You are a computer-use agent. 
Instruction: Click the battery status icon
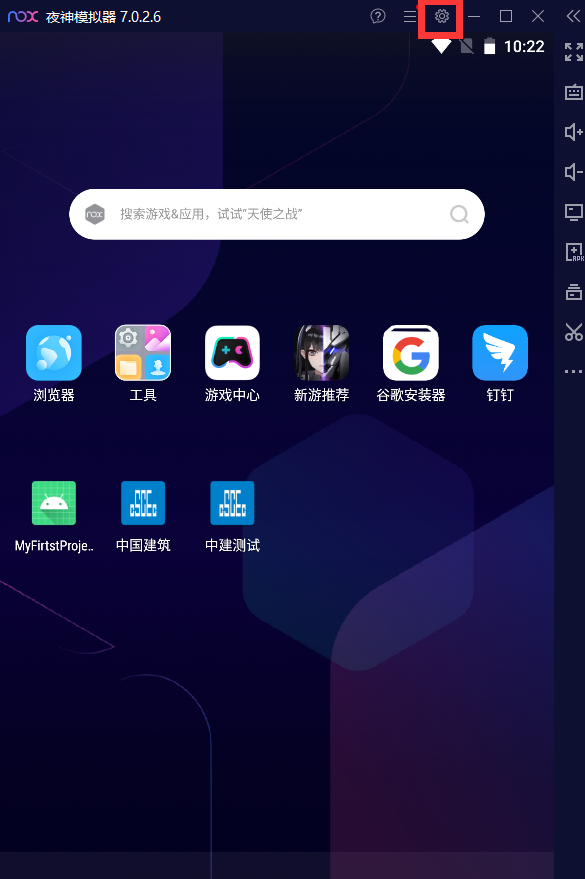[489, 46]
